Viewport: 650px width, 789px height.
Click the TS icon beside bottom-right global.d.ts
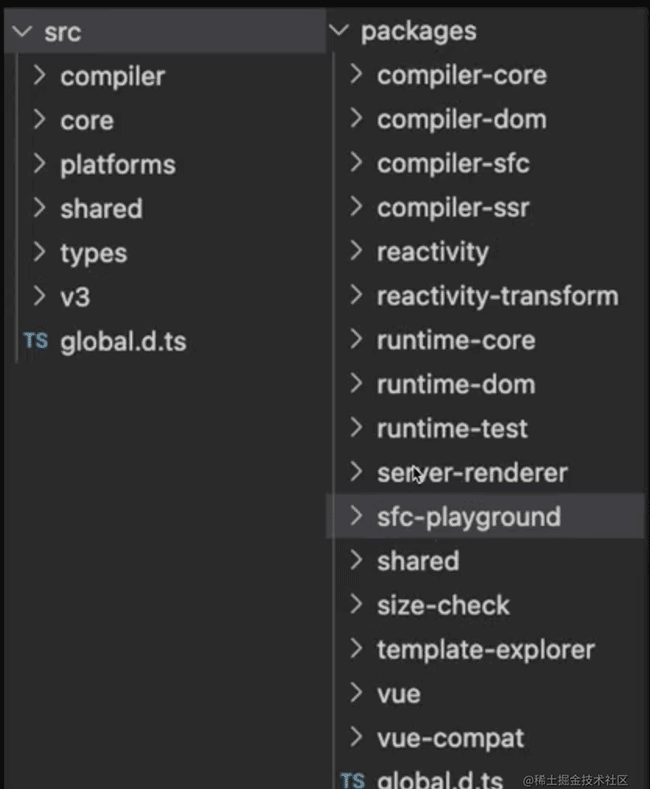click(354, 779)
